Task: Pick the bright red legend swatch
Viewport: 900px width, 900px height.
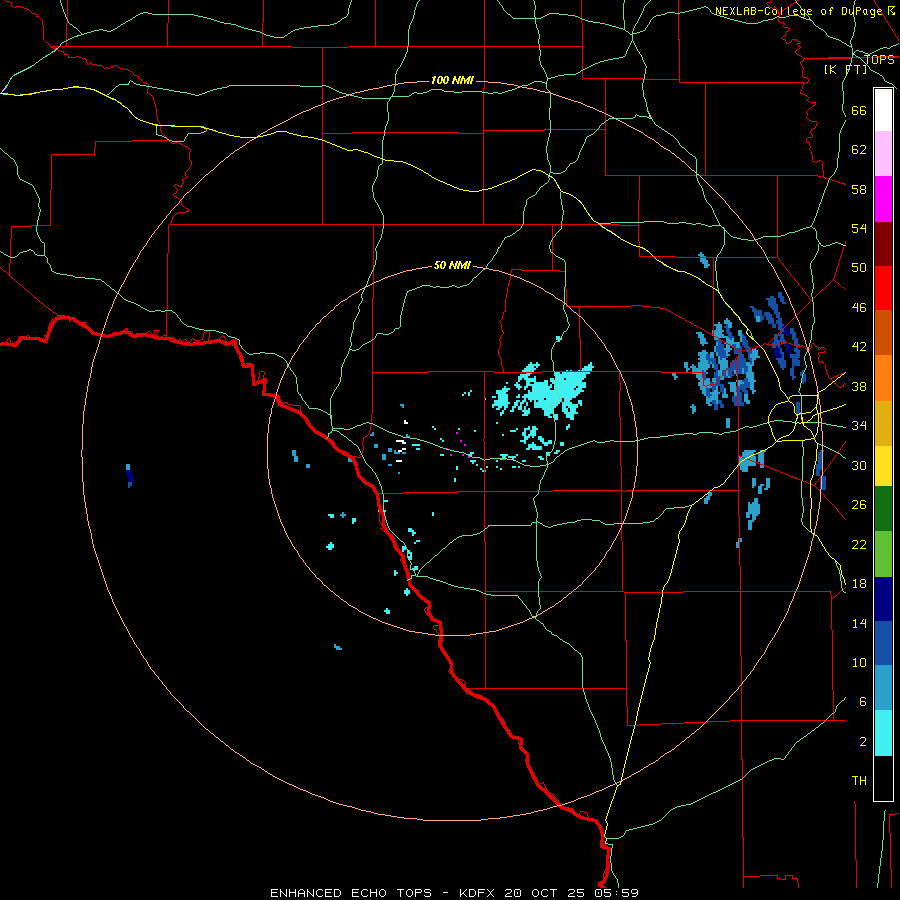Action: tap(883, 288)
